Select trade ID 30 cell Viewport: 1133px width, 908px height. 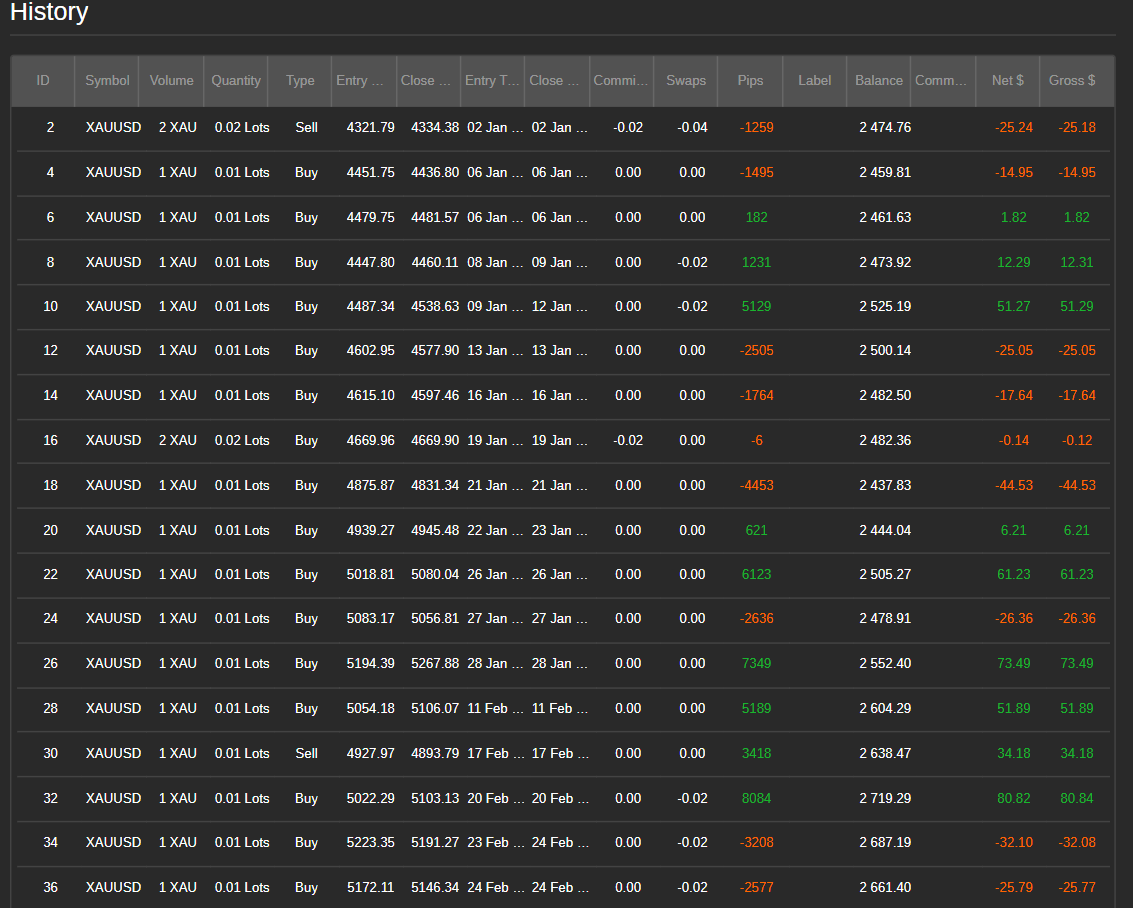pyautogui.click(x=50, y=753)
